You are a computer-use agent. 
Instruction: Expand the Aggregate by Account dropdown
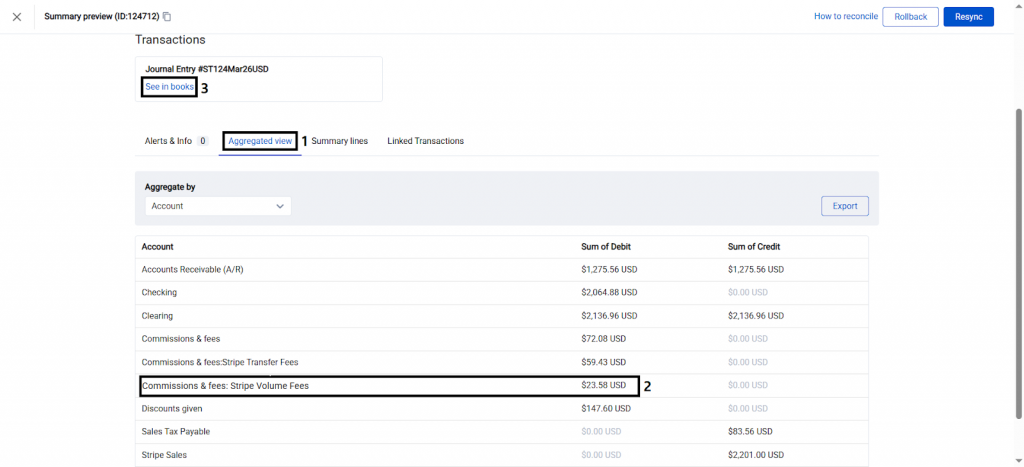[217, 206]
